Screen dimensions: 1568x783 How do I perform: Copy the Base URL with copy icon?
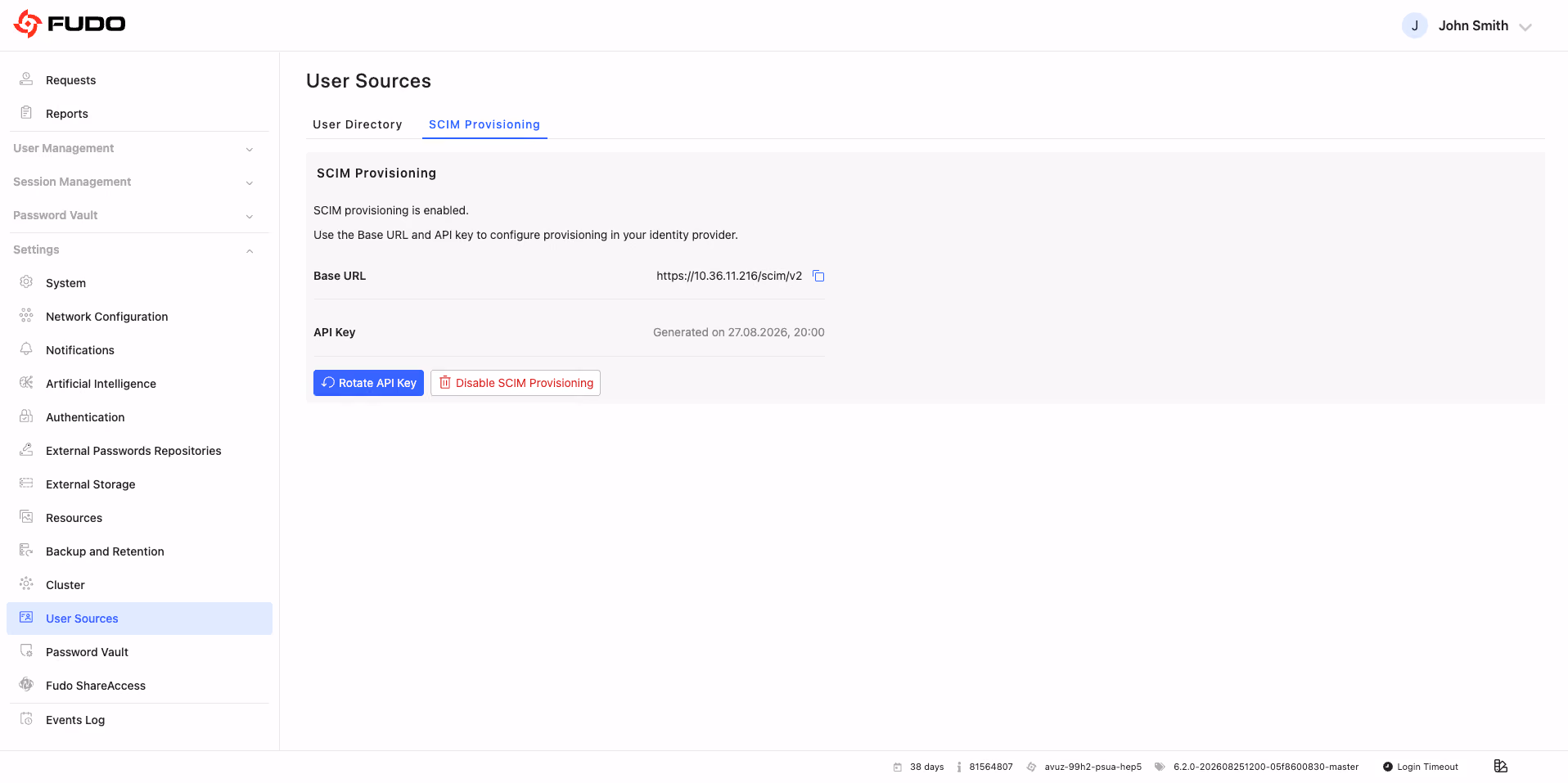(818, 276)
